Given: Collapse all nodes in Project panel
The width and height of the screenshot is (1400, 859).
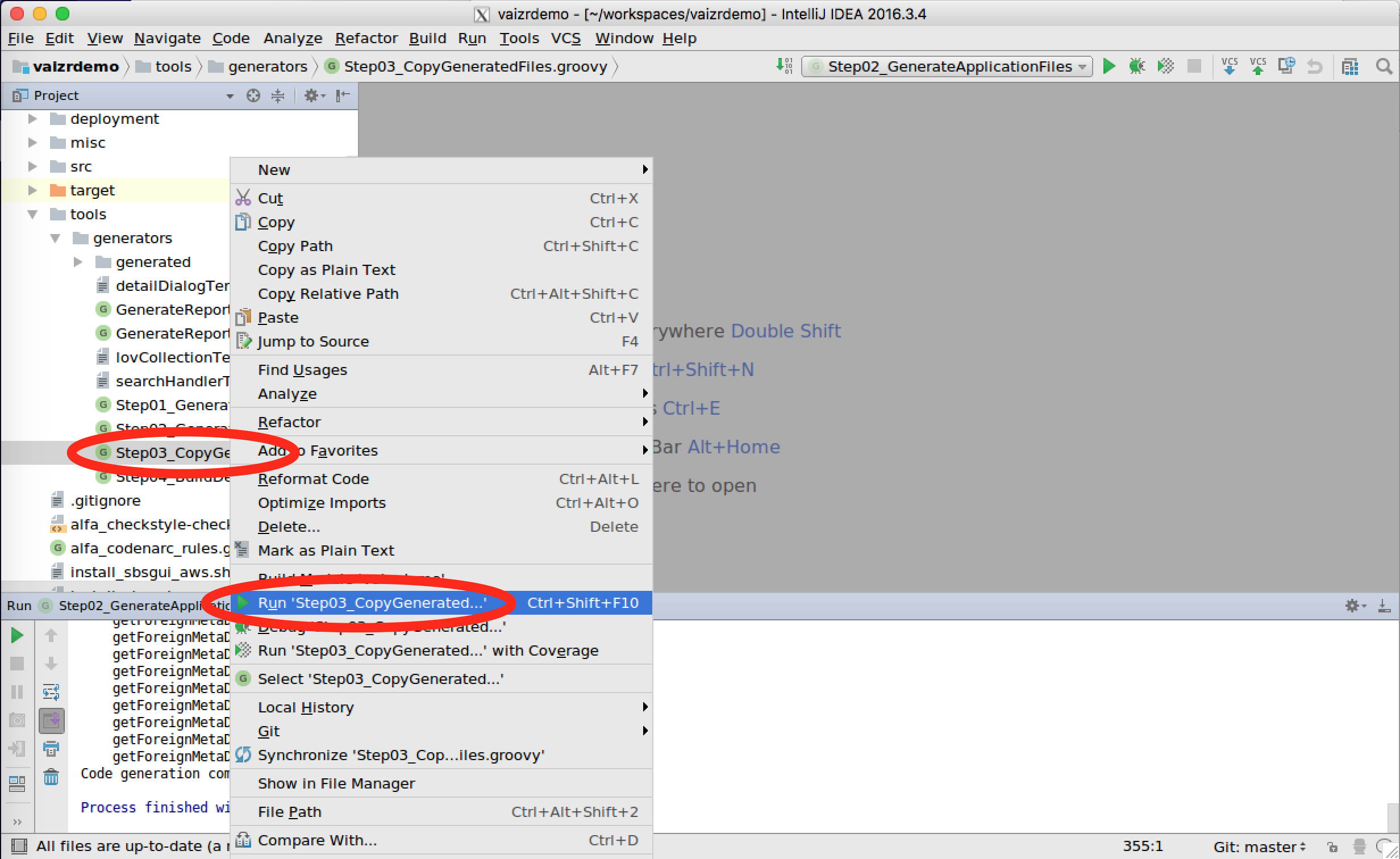Looking at the screenshot, I should click(x=278, y=95).
